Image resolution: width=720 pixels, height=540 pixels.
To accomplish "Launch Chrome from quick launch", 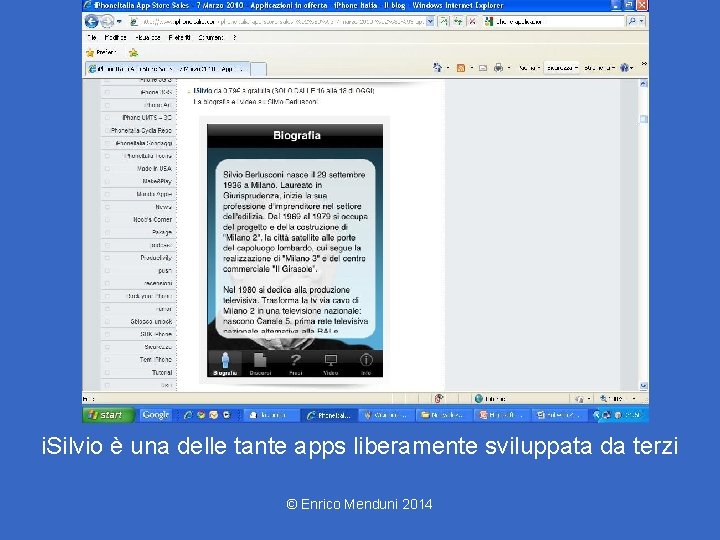I will click(x=201, y=415).
